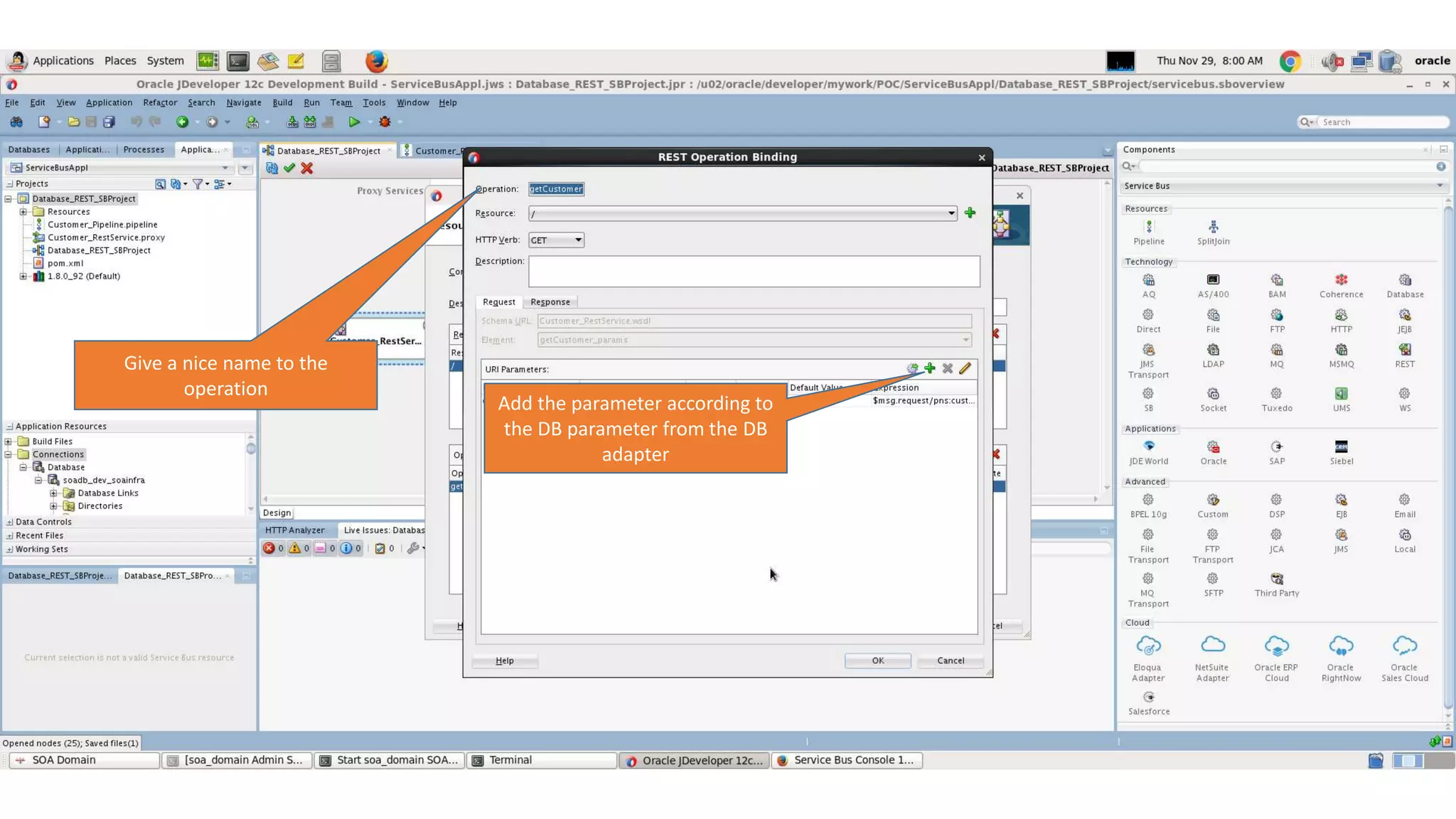The image size is (1456, 819).
Task: Open the Build menu
Action: tap(282, 102)
